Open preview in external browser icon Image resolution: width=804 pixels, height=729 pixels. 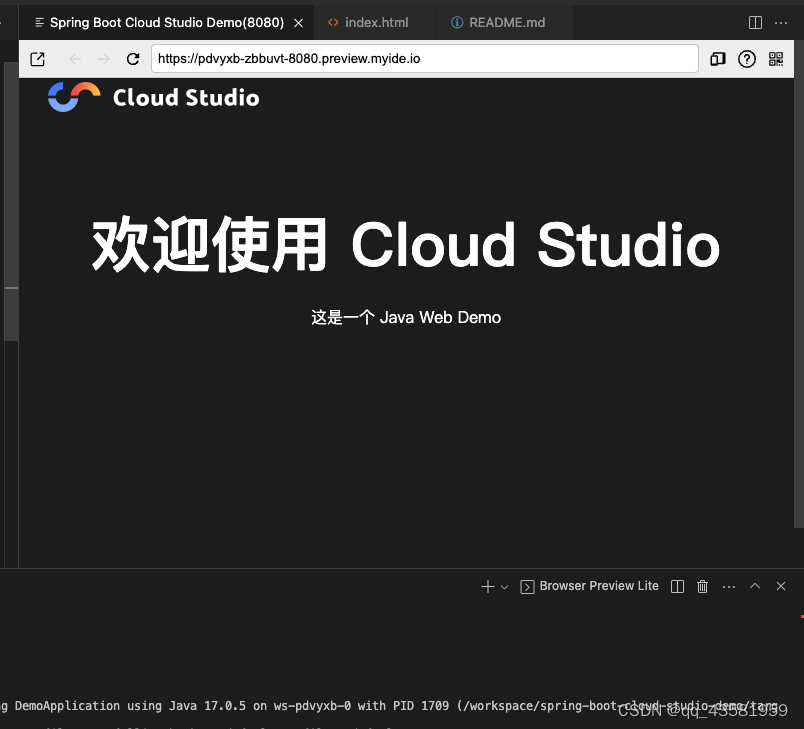click(x=37, y=59)
